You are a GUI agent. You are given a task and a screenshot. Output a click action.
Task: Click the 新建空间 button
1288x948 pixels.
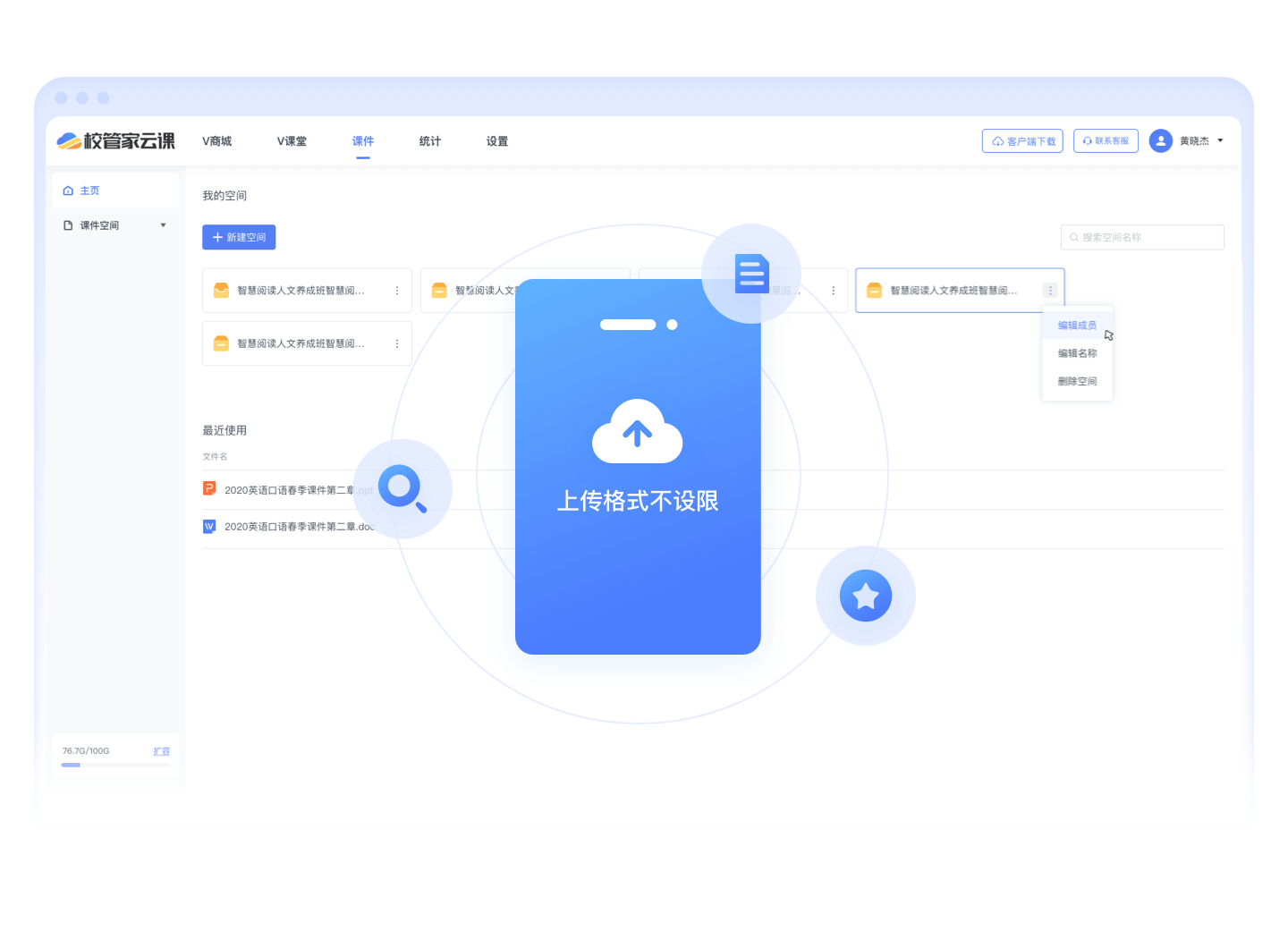[239, 237]
